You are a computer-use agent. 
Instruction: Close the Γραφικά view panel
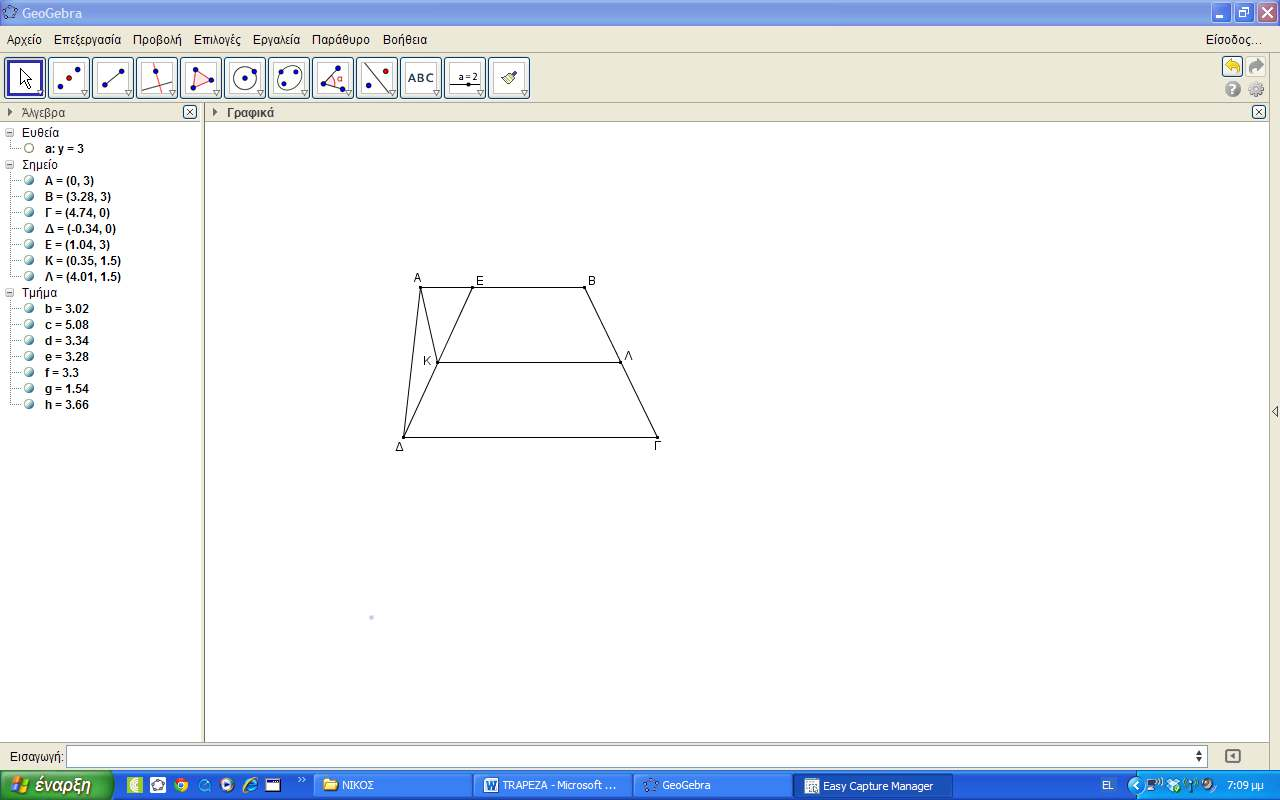[x=1259, y=112]
